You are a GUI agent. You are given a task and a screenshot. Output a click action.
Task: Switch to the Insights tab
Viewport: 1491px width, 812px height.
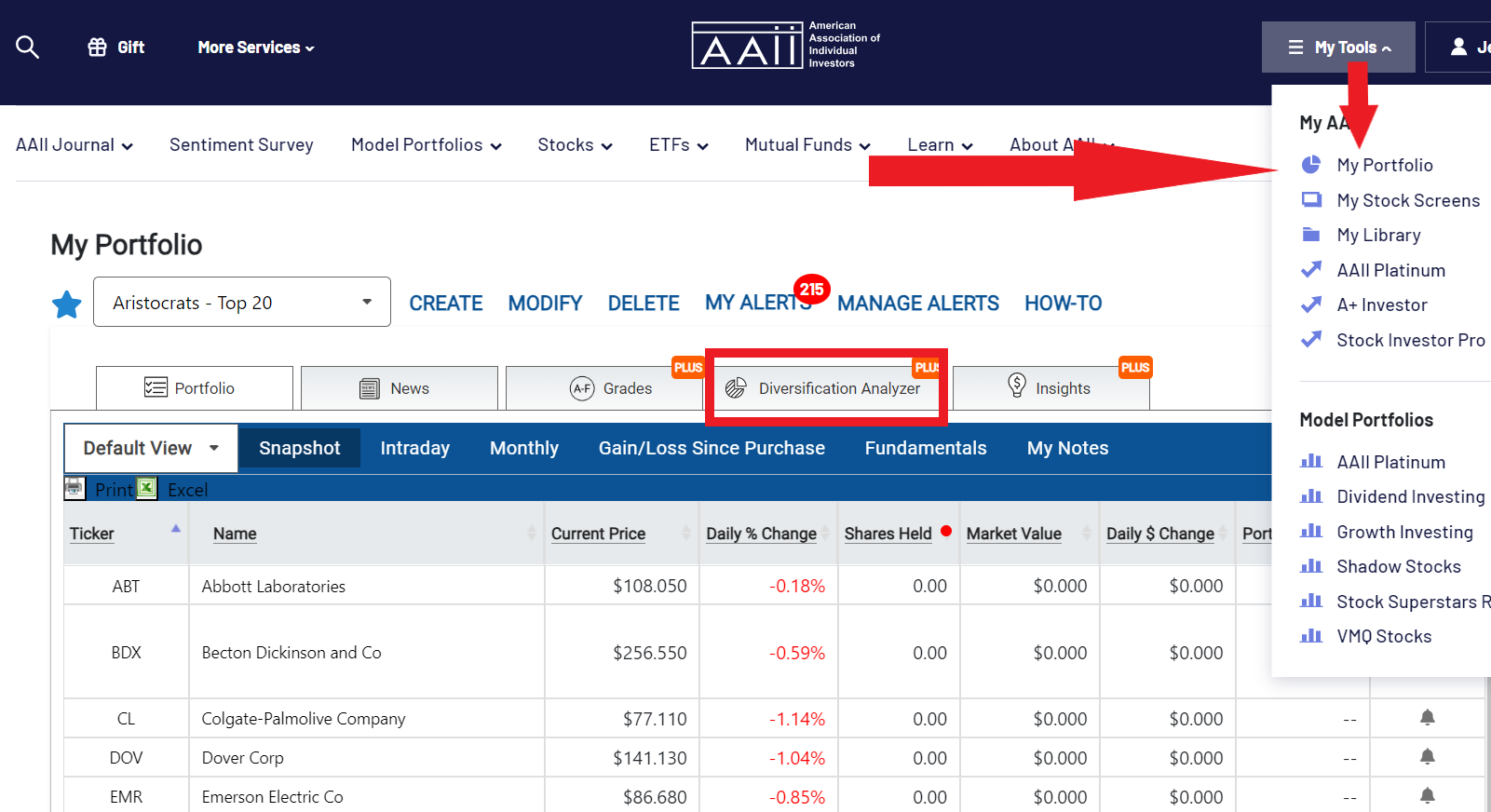tap(1051, 388)
